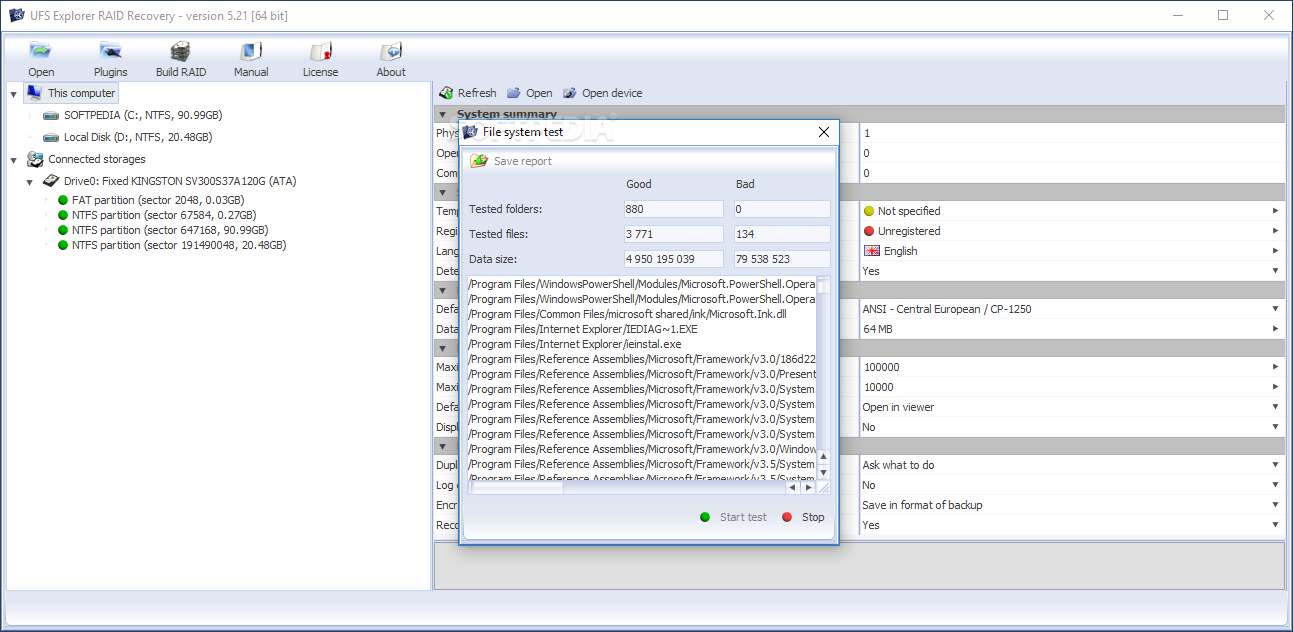Click Start test button

pyautogui.click(x=733, y=517)
